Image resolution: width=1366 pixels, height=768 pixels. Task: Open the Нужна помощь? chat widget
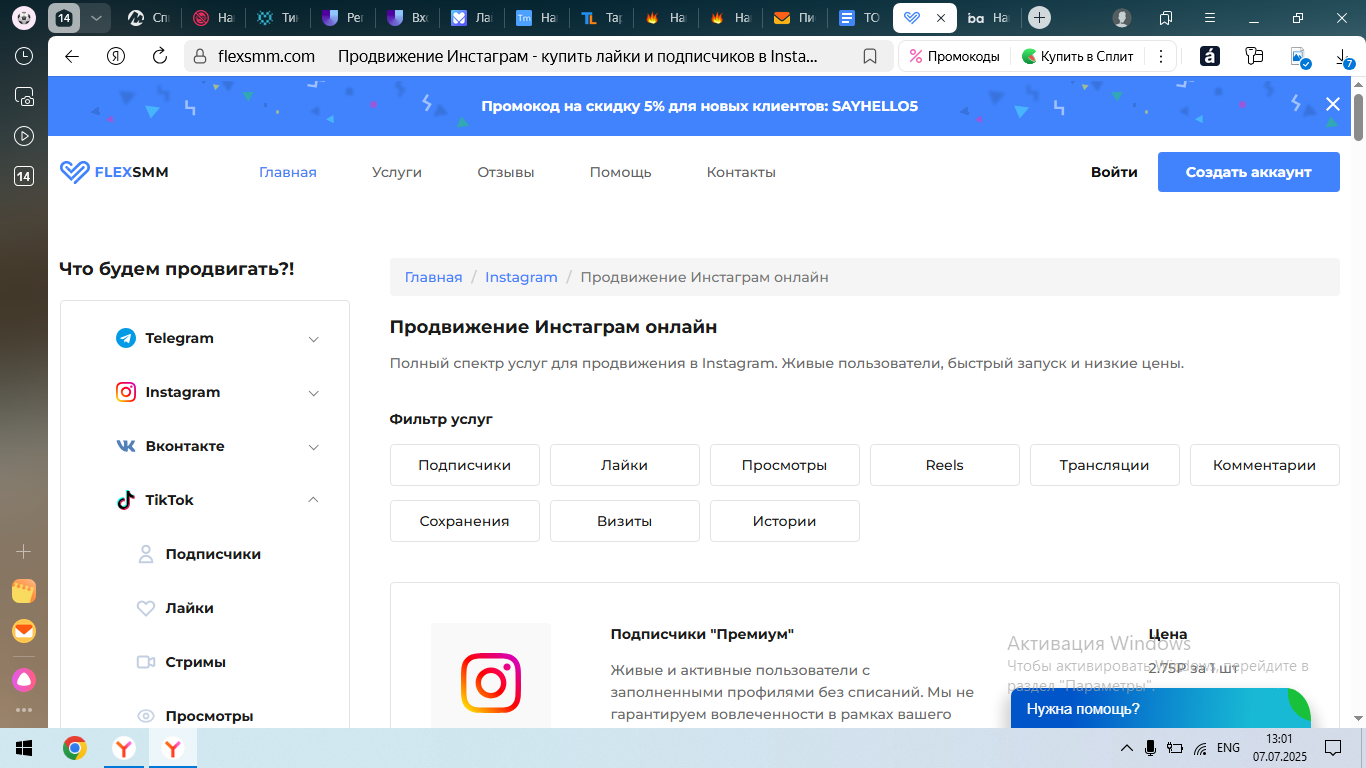click(1160, 709)
